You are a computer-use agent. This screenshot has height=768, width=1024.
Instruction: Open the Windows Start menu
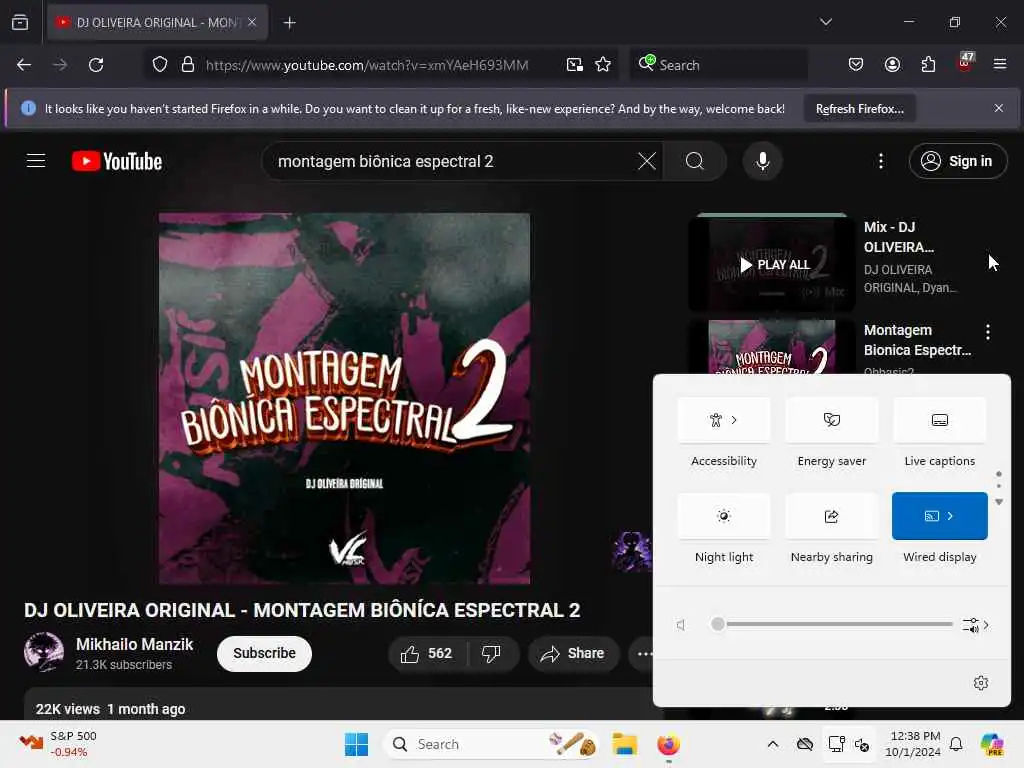tap(357, 744)
